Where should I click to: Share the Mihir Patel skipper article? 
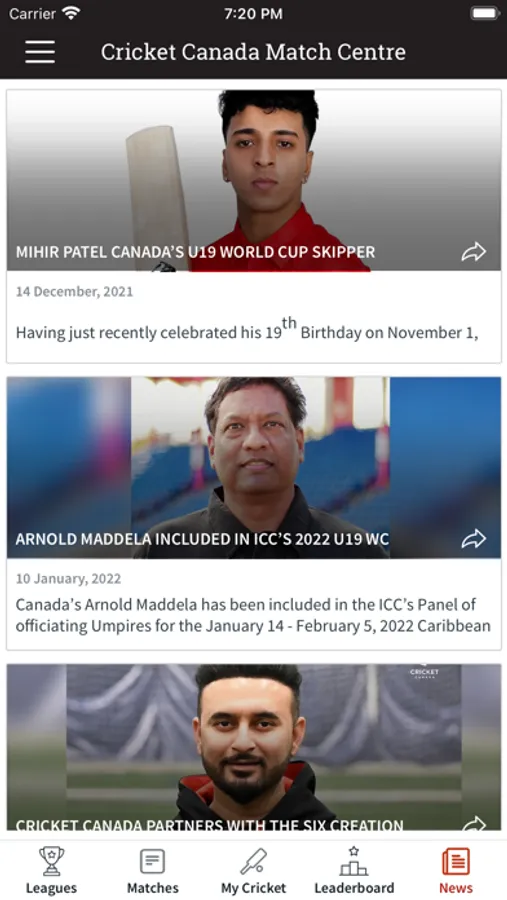click(x=474, y=251)
